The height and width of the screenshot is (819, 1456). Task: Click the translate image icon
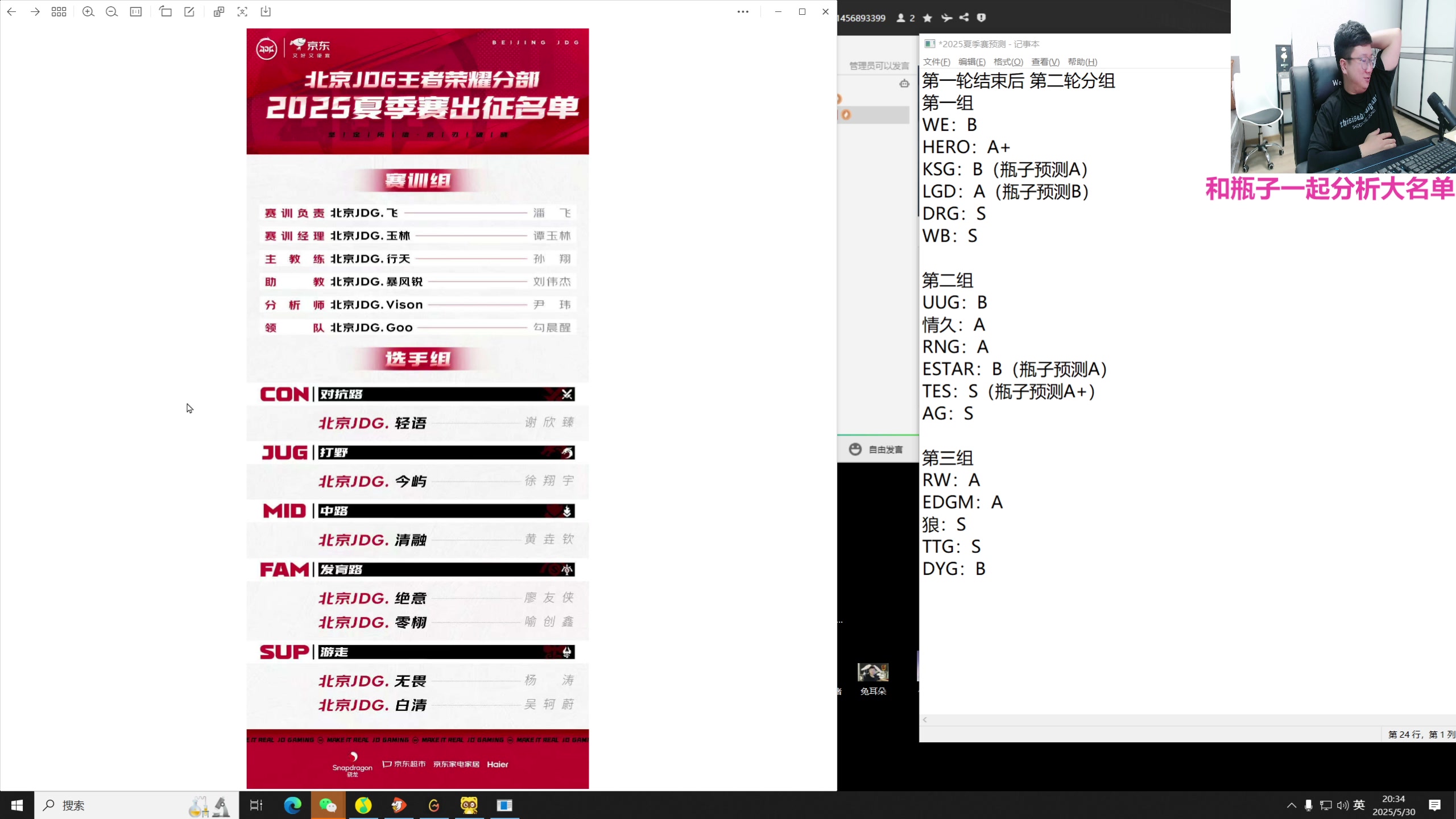(x=219, y=11)
